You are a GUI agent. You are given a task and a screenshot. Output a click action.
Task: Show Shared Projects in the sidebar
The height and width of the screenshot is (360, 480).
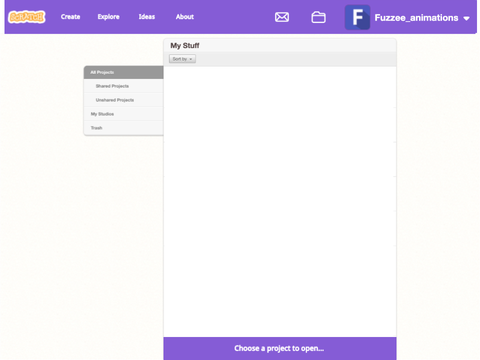[x=124, y=86]
